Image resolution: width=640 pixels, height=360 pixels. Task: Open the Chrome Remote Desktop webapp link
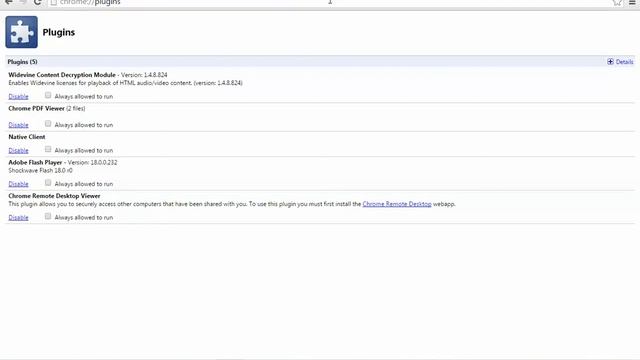coord(397,204)
